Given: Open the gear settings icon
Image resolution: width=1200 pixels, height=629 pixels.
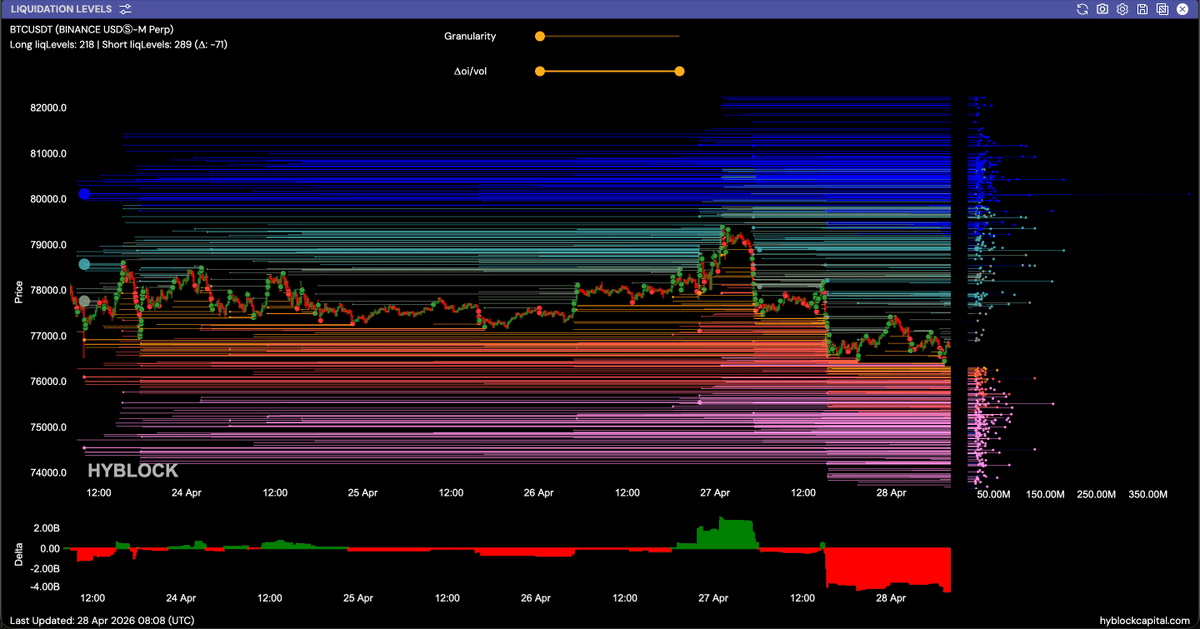Looking at the screenshot, I should point(1122,9).
